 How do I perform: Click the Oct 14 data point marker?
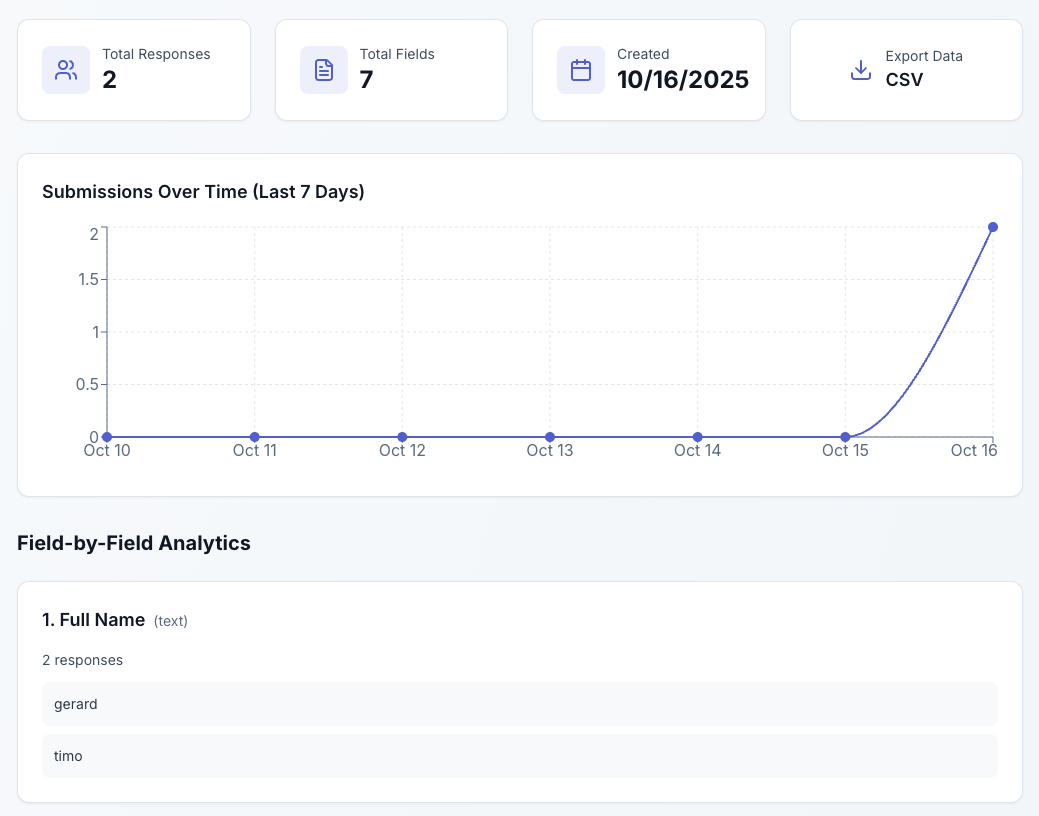(697, 437)
